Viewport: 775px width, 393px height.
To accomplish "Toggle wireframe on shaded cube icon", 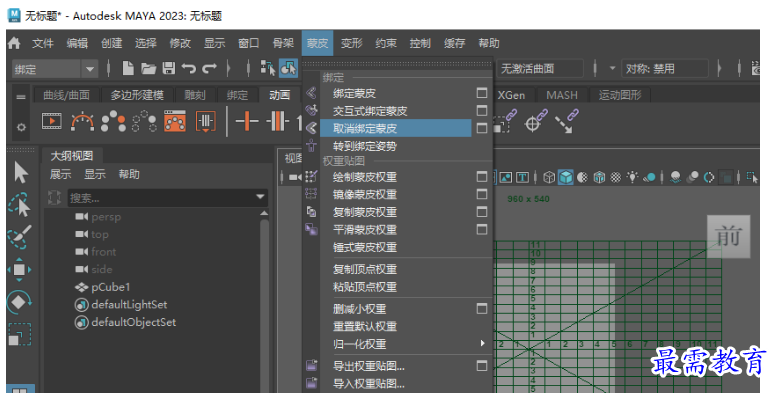I will 599,177.
